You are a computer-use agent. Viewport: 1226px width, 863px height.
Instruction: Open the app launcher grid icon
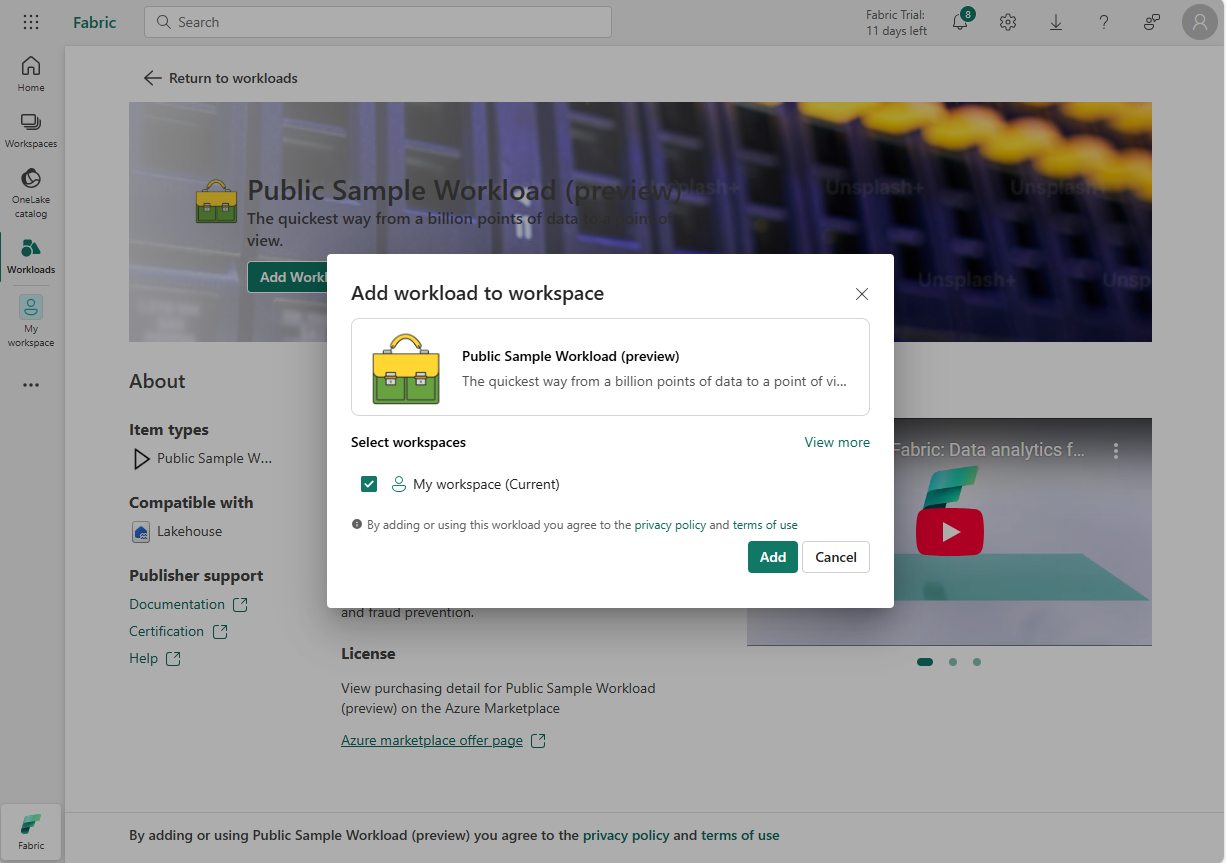point(31,21)
